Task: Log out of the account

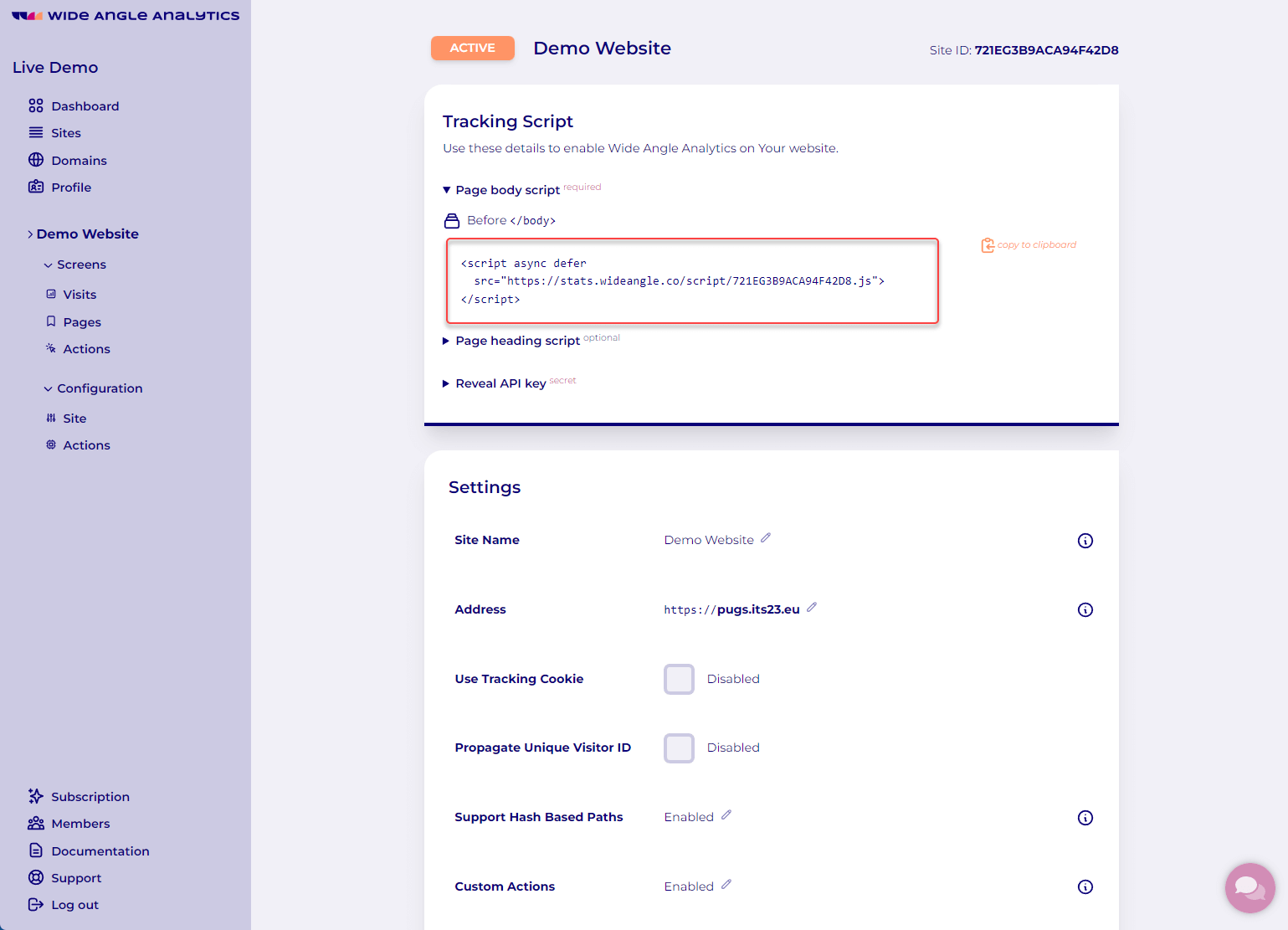Action: (x=74, y=905)
